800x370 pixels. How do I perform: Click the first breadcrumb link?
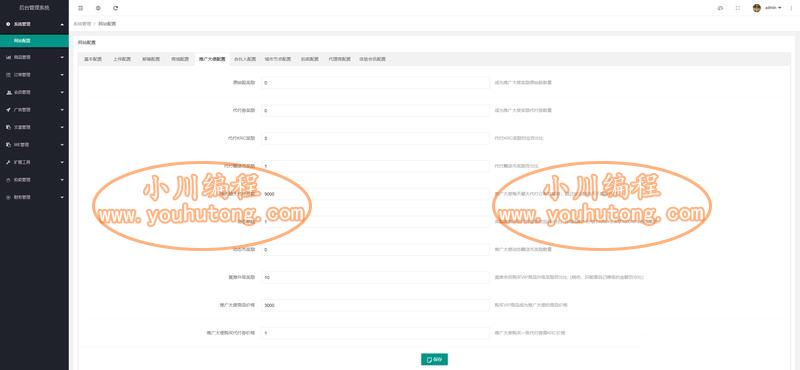[x=82, y=24]
